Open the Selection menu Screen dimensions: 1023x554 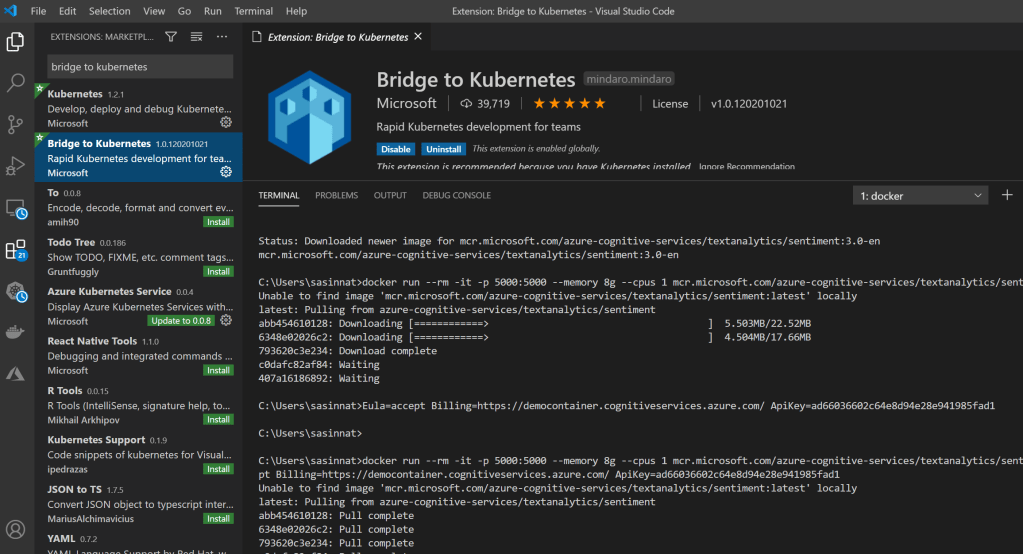[110, 11]
